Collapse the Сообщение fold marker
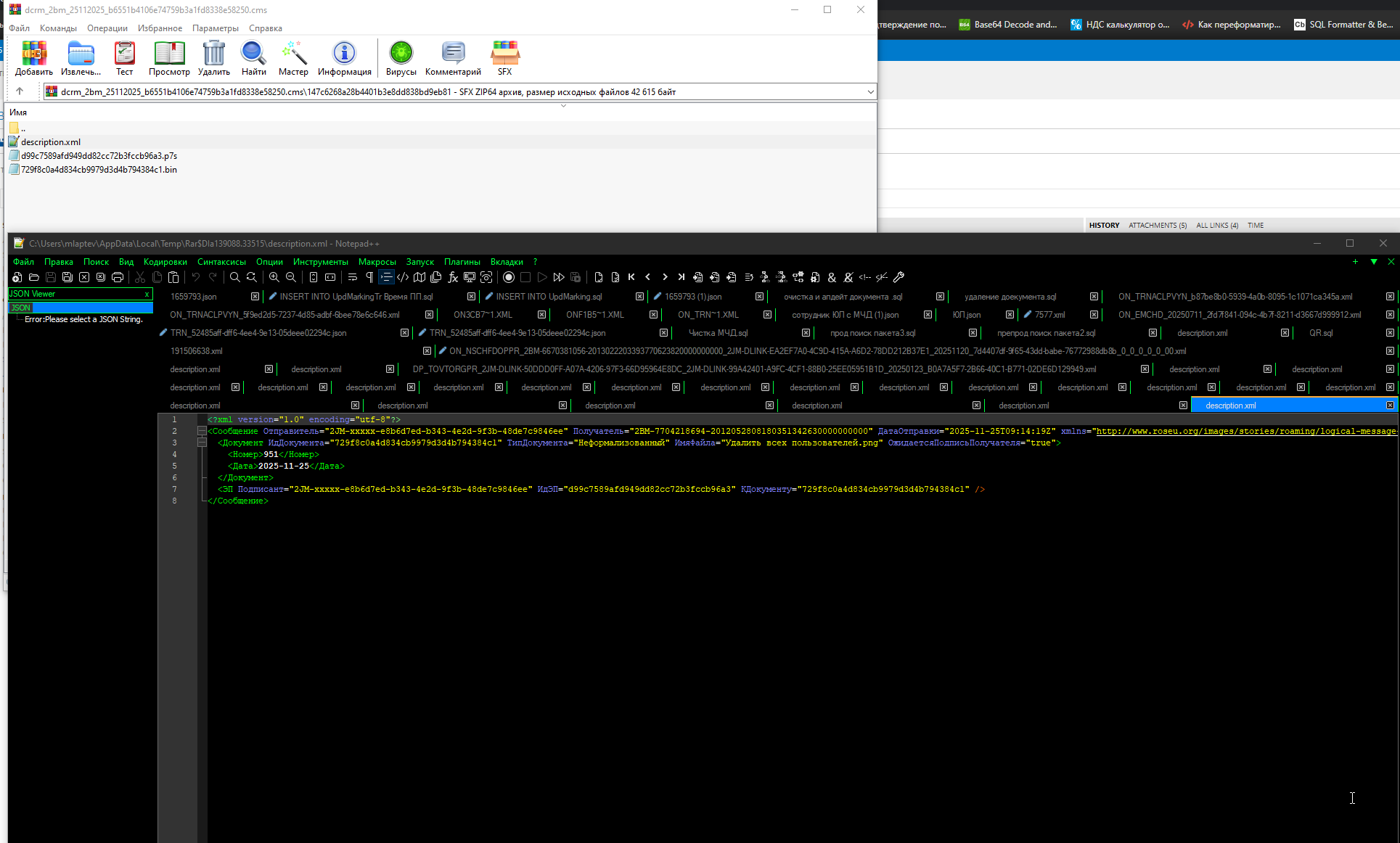Image resolution: width=1400 pixels, height=843 pixels. [x=202, y=431]
